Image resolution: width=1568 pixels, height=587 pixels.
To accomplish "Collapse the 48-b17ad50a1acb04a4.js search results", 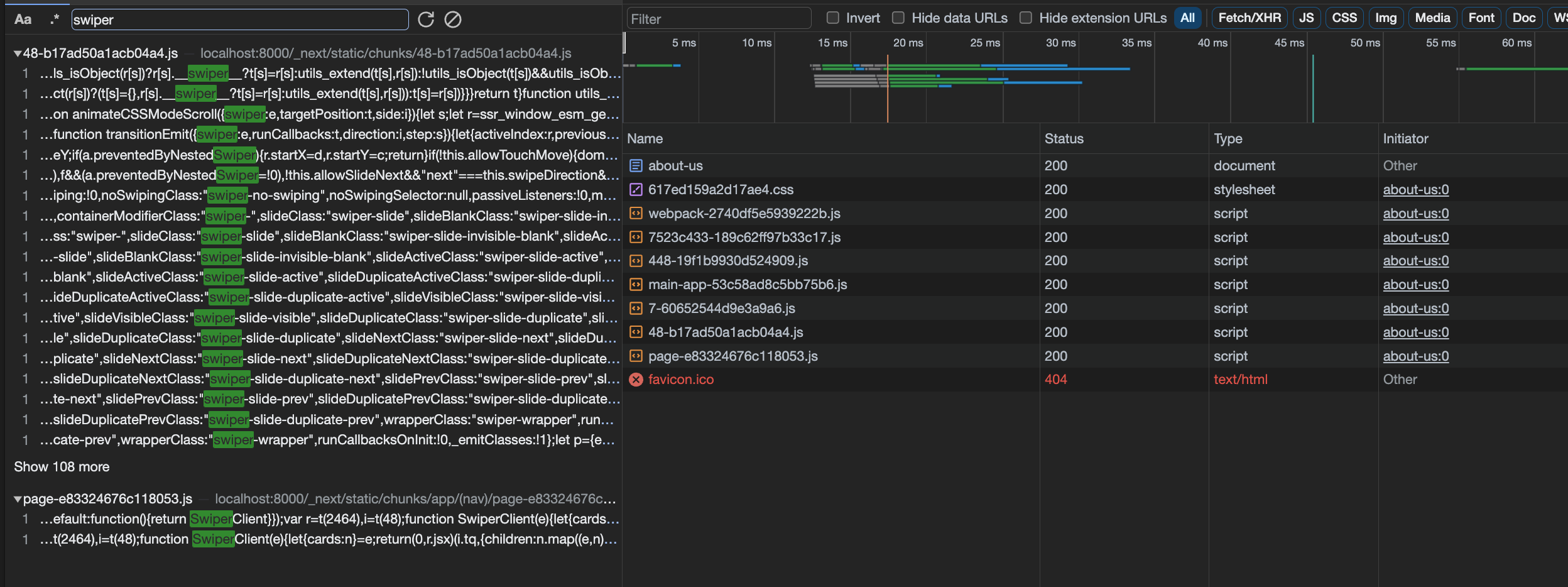I will (18, 53).
